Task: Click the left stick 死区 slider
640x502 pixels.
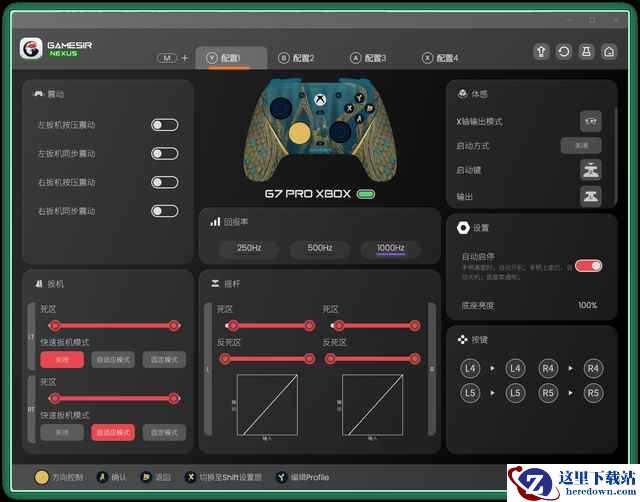Action: 270,326
